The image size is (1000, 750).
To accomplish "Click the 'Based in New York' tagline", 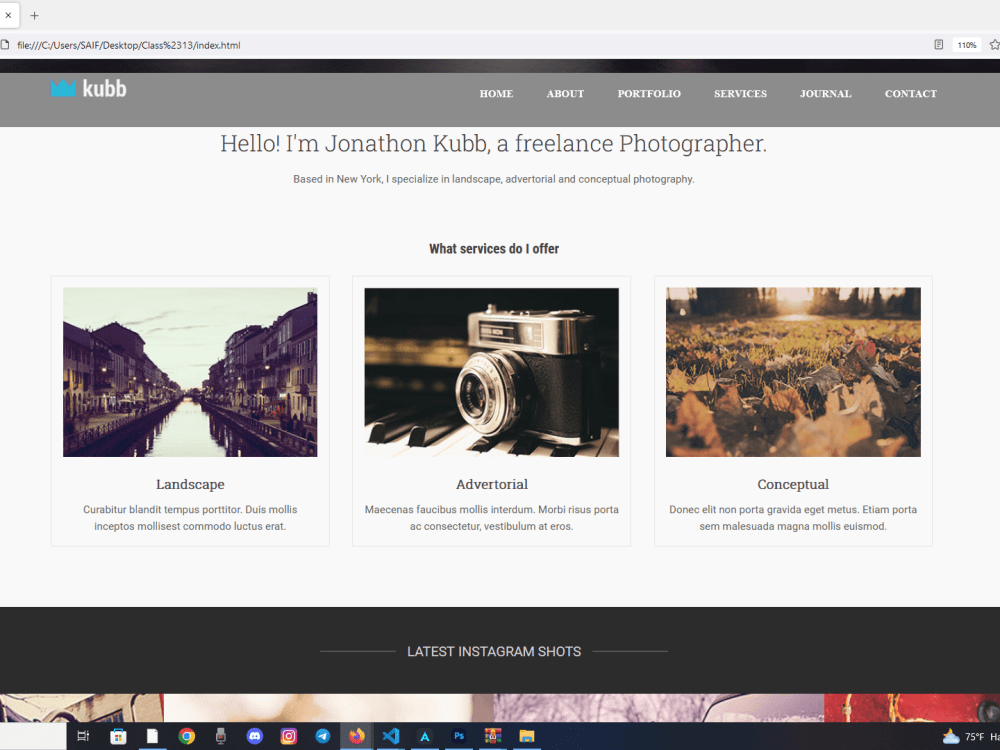I will pos(494,179).
